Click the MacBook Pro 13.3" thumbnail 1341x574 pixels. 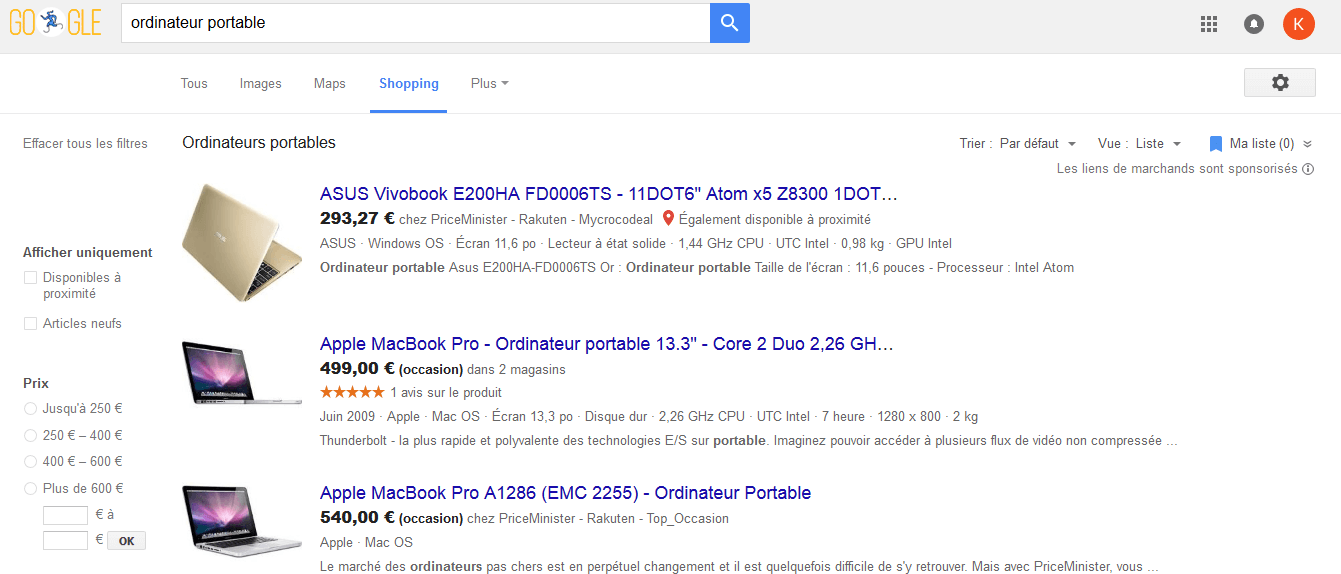(x=242, y=373)
